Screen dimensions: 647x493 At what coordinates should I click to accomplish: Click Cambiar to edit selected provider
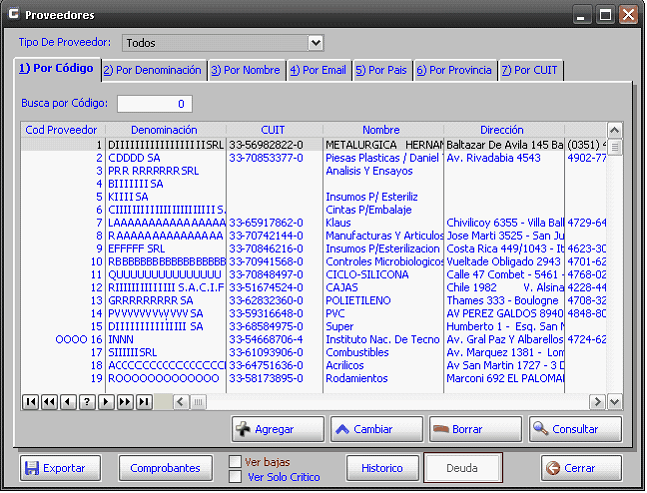coord(376,429)
